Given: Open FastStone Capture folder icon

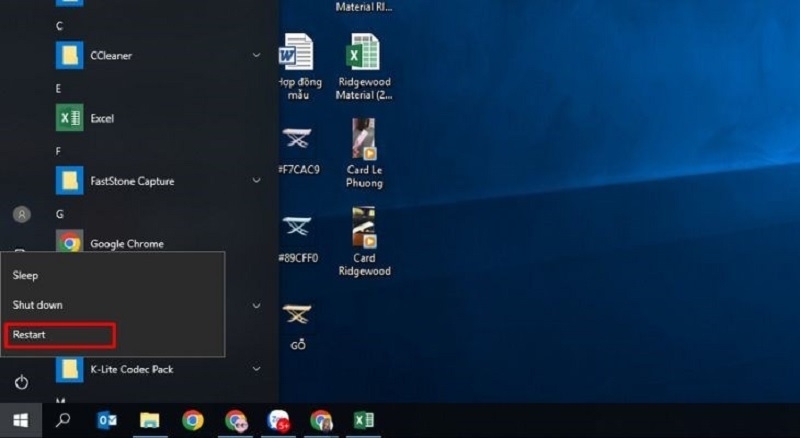Looking at the screenshot, I should point(69,181).
